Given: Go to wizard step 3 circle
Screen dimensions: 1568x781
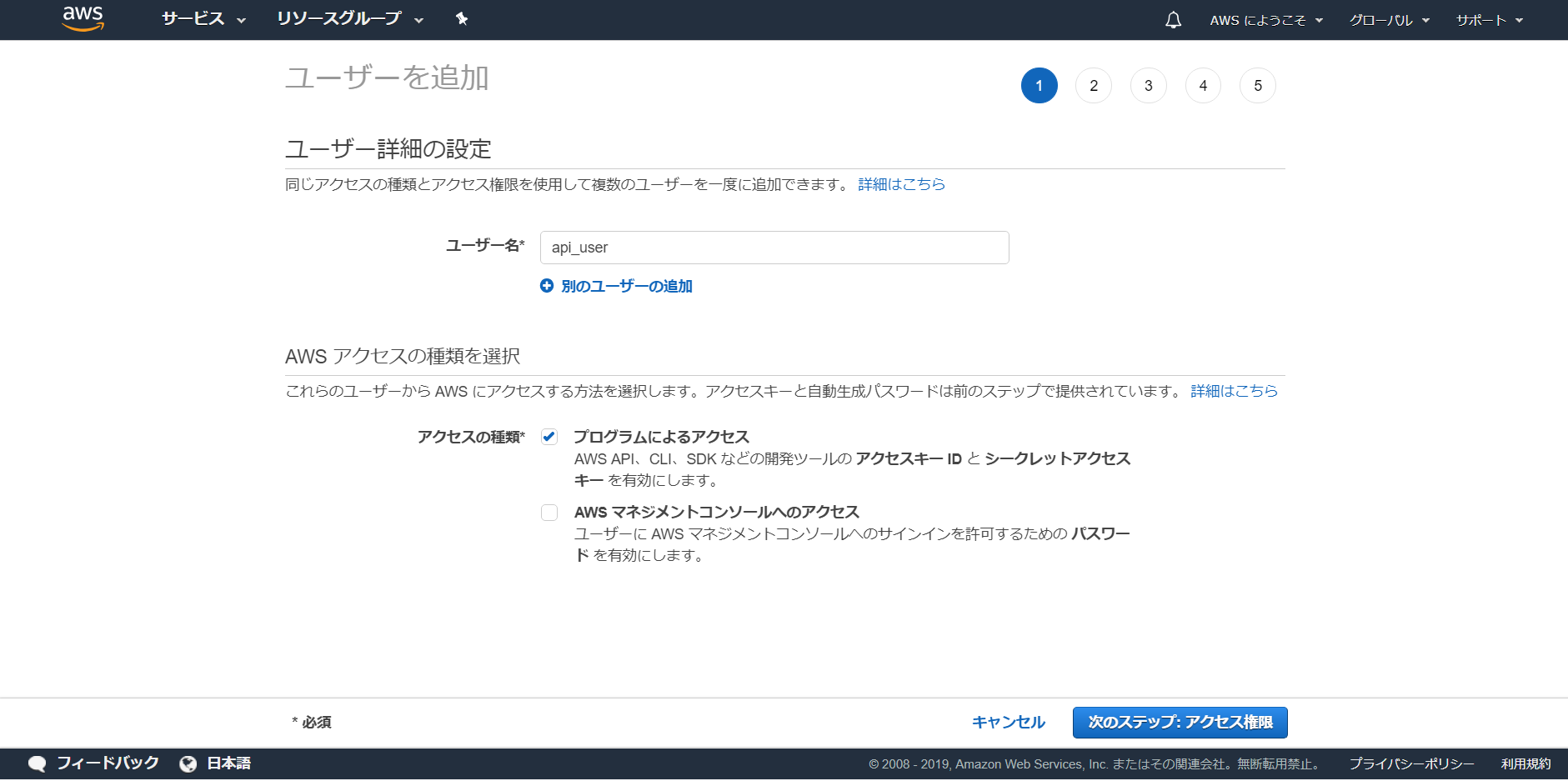Looking at the screenshot, I should pos(1149,86).
